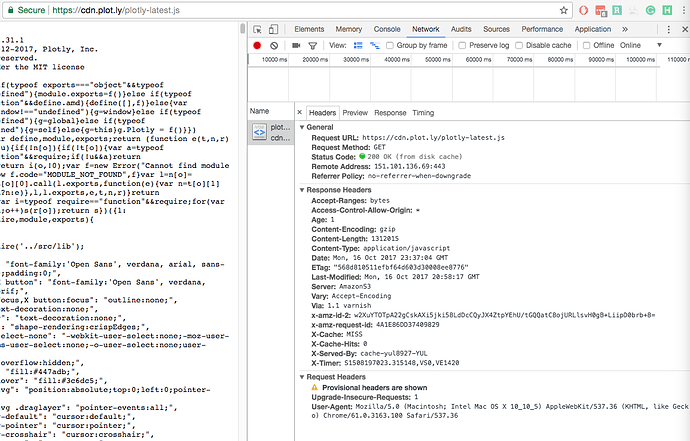690x441 pixels.
Task: Open the Preview sub-tab
Action: point(355,113)
